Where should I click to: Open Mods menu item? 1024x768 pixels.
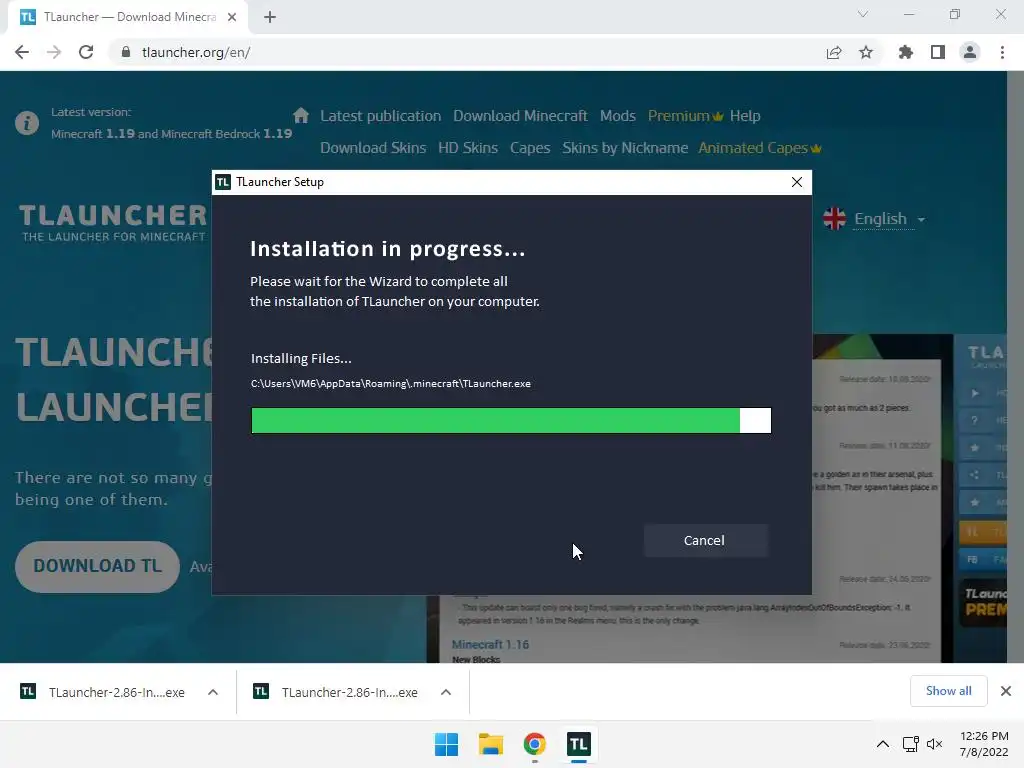pyautogui.click(x=618, y=116)
